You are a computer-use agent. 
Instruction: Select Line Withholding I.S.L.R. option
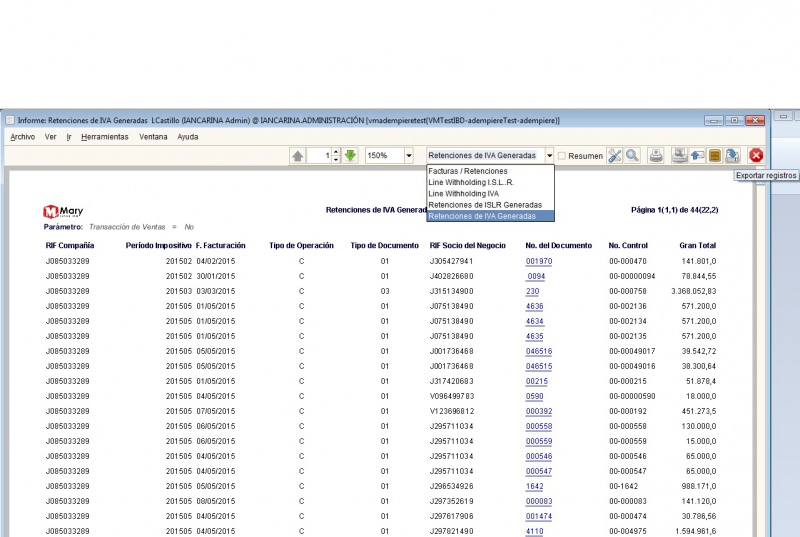point(490,182)
